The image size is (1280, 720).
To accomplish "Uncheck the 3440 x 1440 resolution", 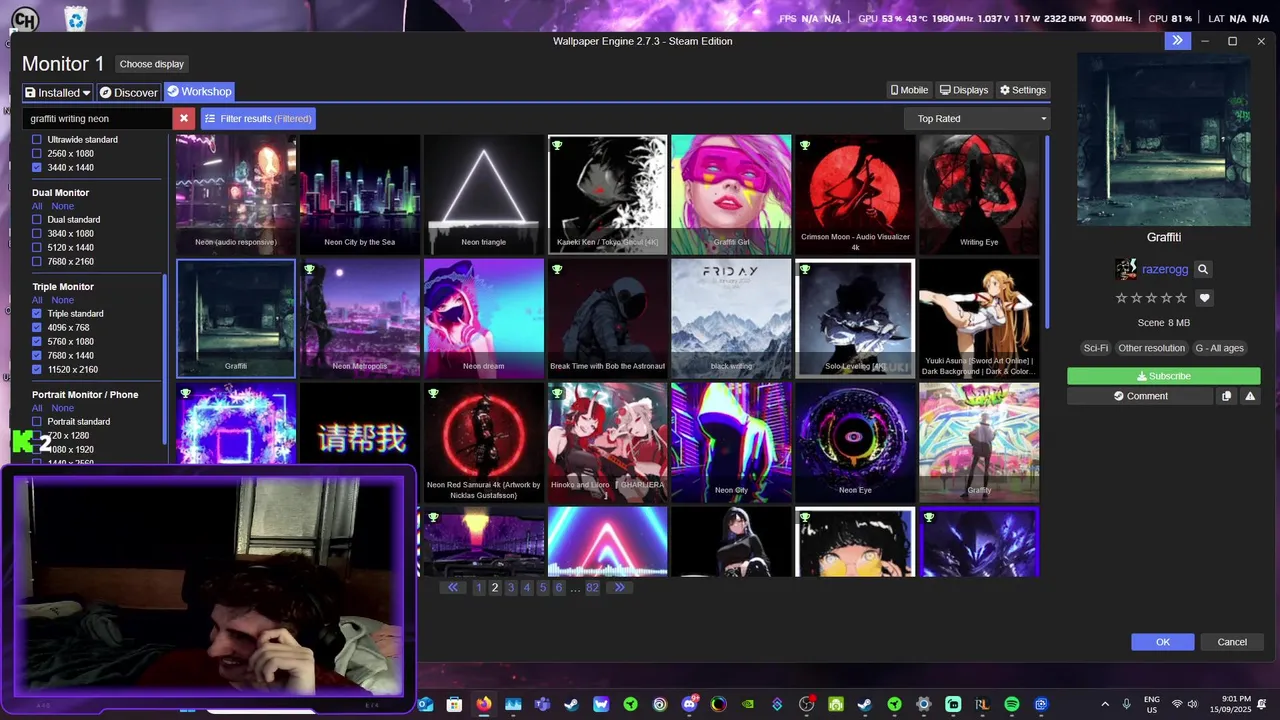I will [x=37, y=168].
